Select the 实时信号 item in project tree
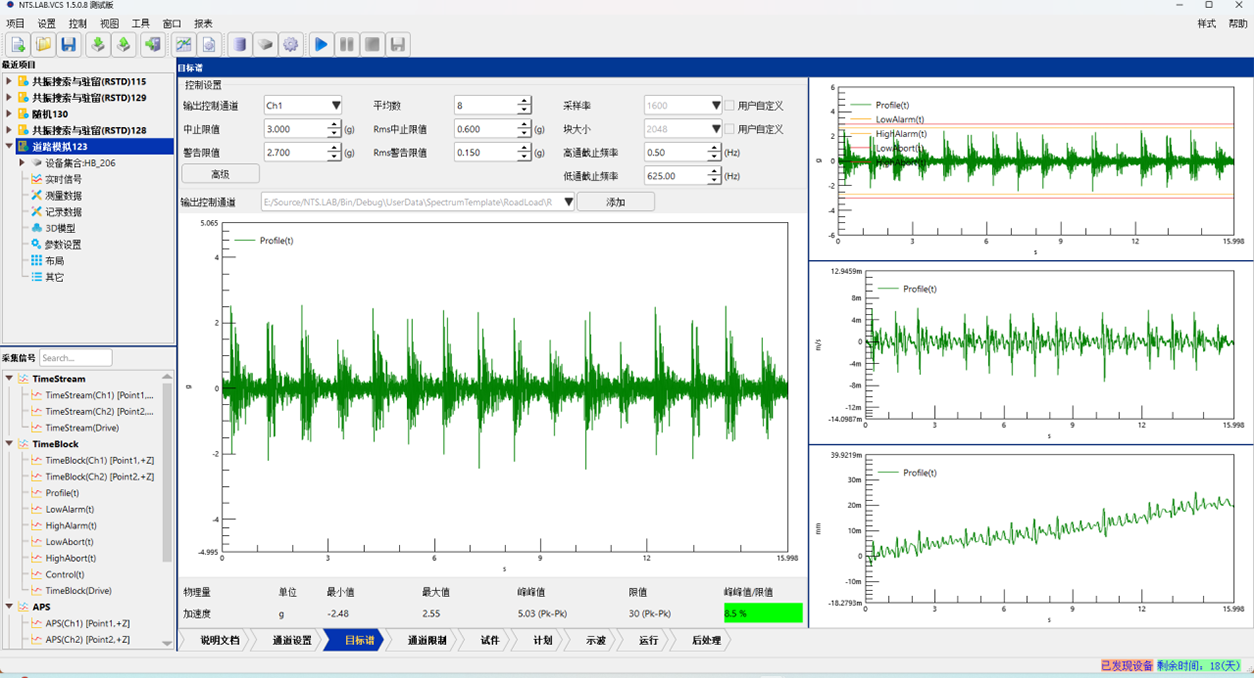Screen dimensions: 1254x678 point(63,179)
